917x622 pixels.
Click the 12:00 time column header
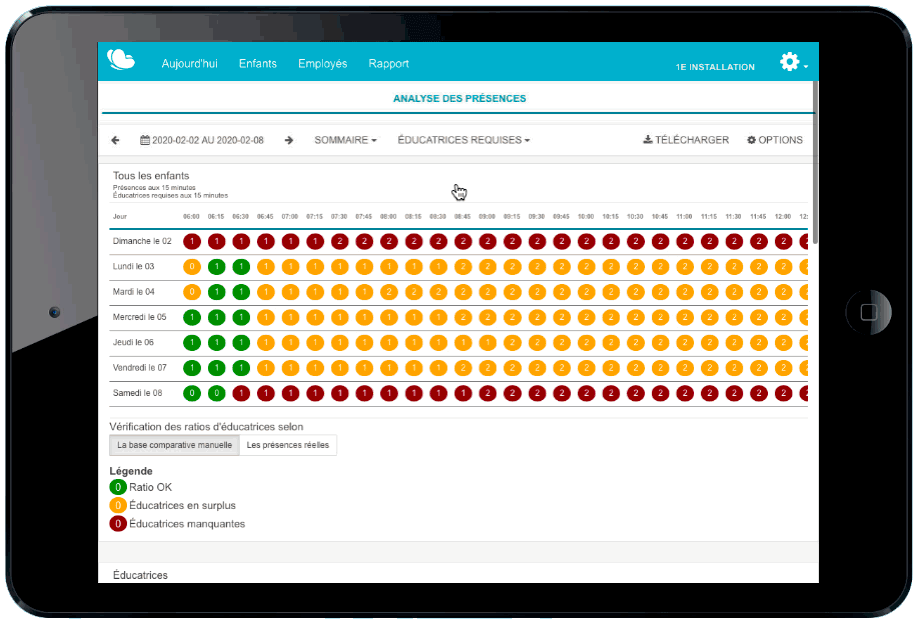click(783, 217)
